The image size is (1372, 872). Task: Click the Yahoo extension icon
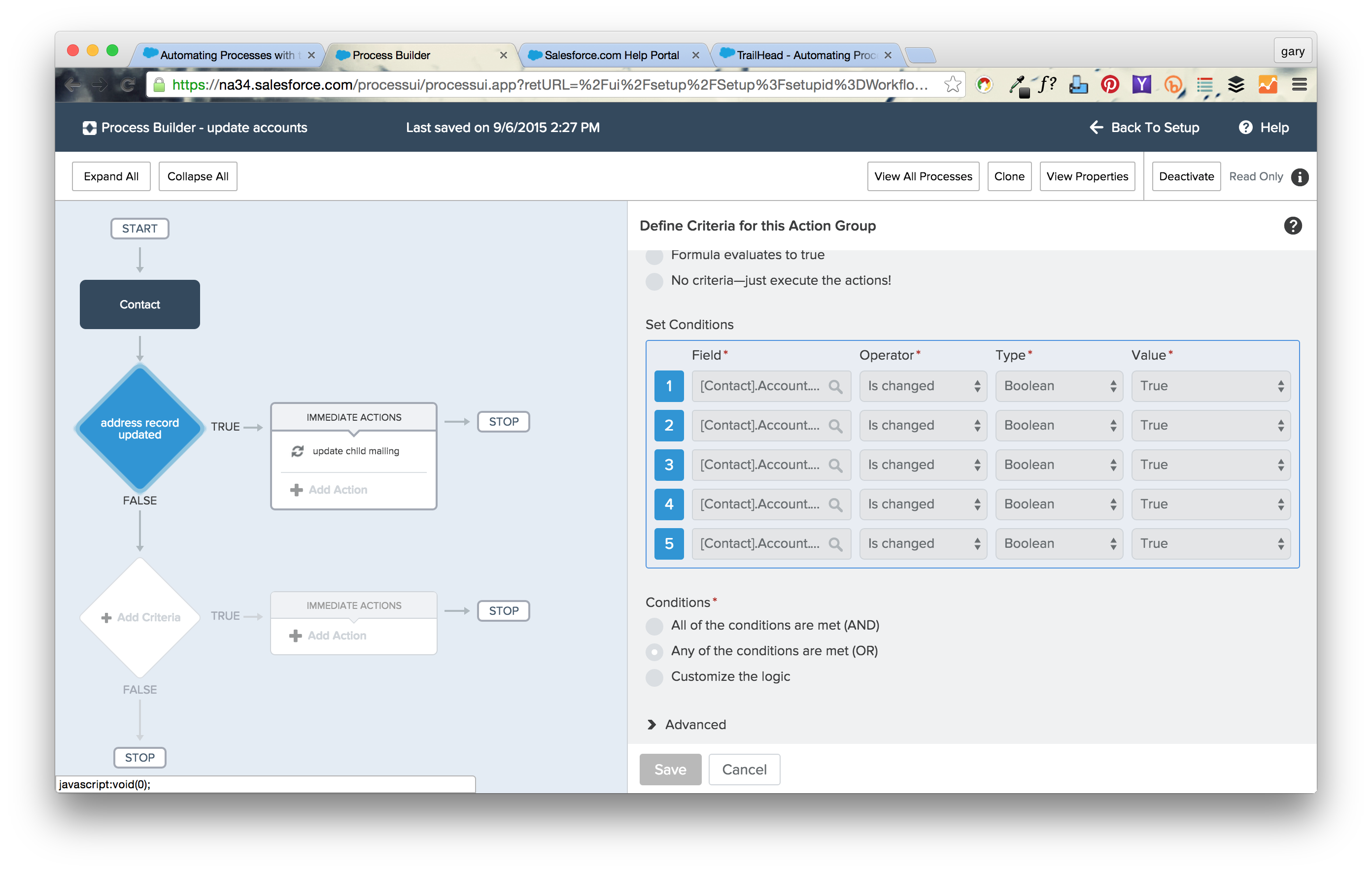pos(1141,85)
